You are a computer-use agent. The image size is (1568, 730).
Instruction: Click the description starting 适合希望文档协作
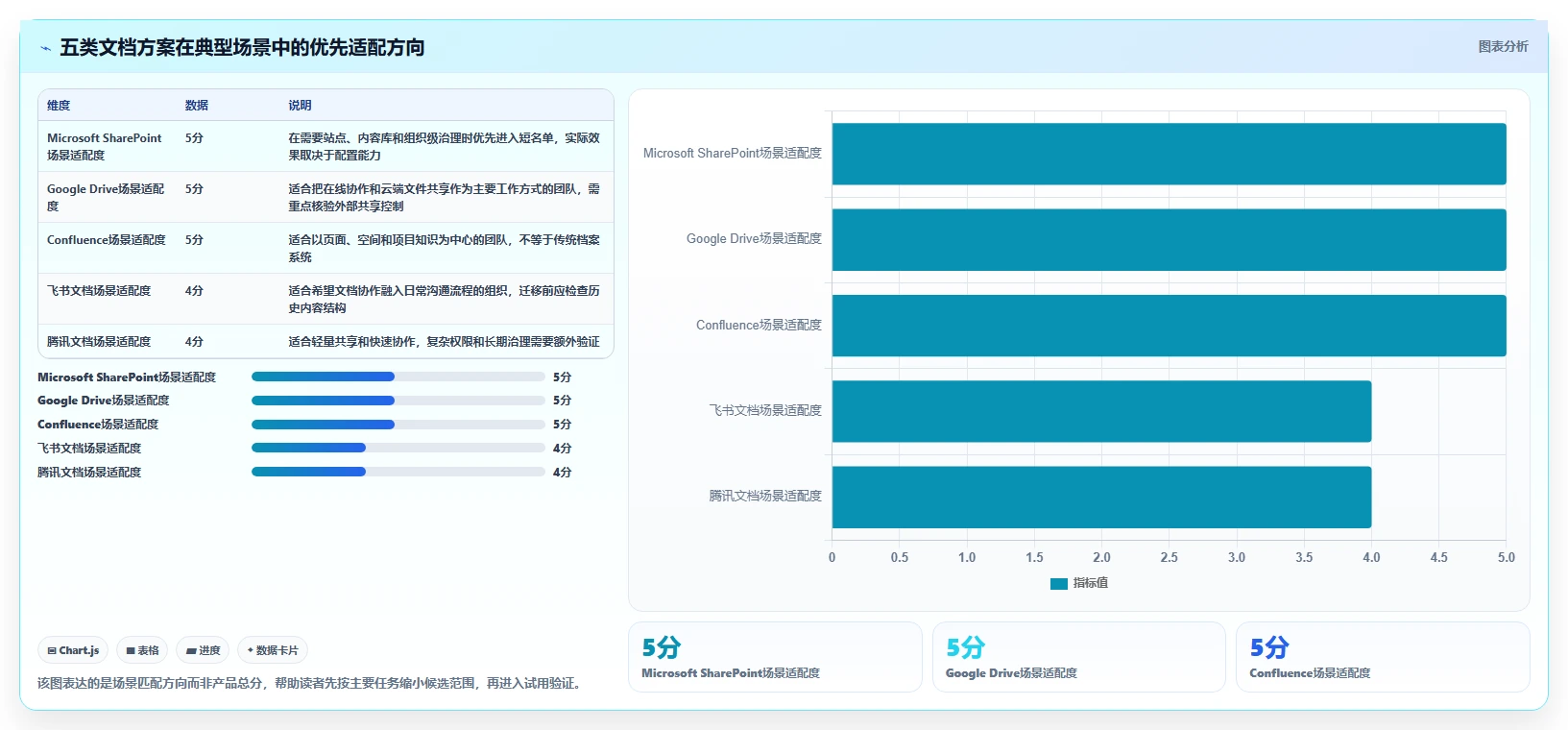pyautogui.click(x=444, y=299)
